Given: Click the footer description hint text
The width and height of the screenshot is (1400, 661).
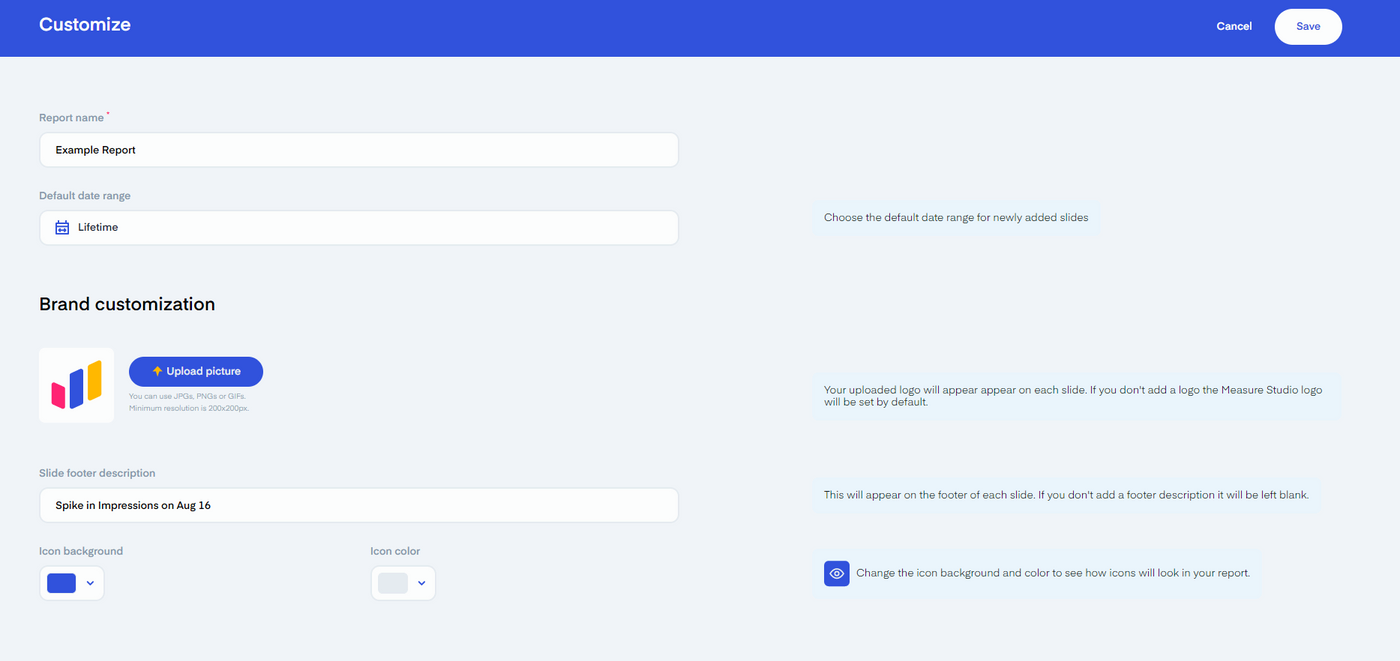Looking at the screenshot, I should 1066,495.
